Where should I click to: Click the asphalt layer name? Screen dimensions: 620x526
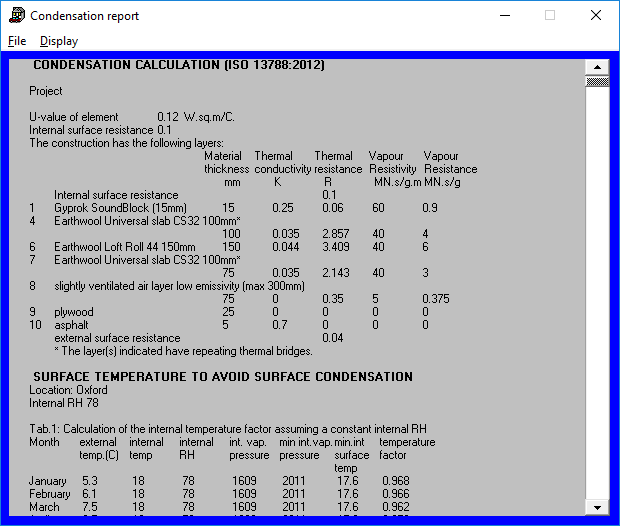tap(71, 325)
